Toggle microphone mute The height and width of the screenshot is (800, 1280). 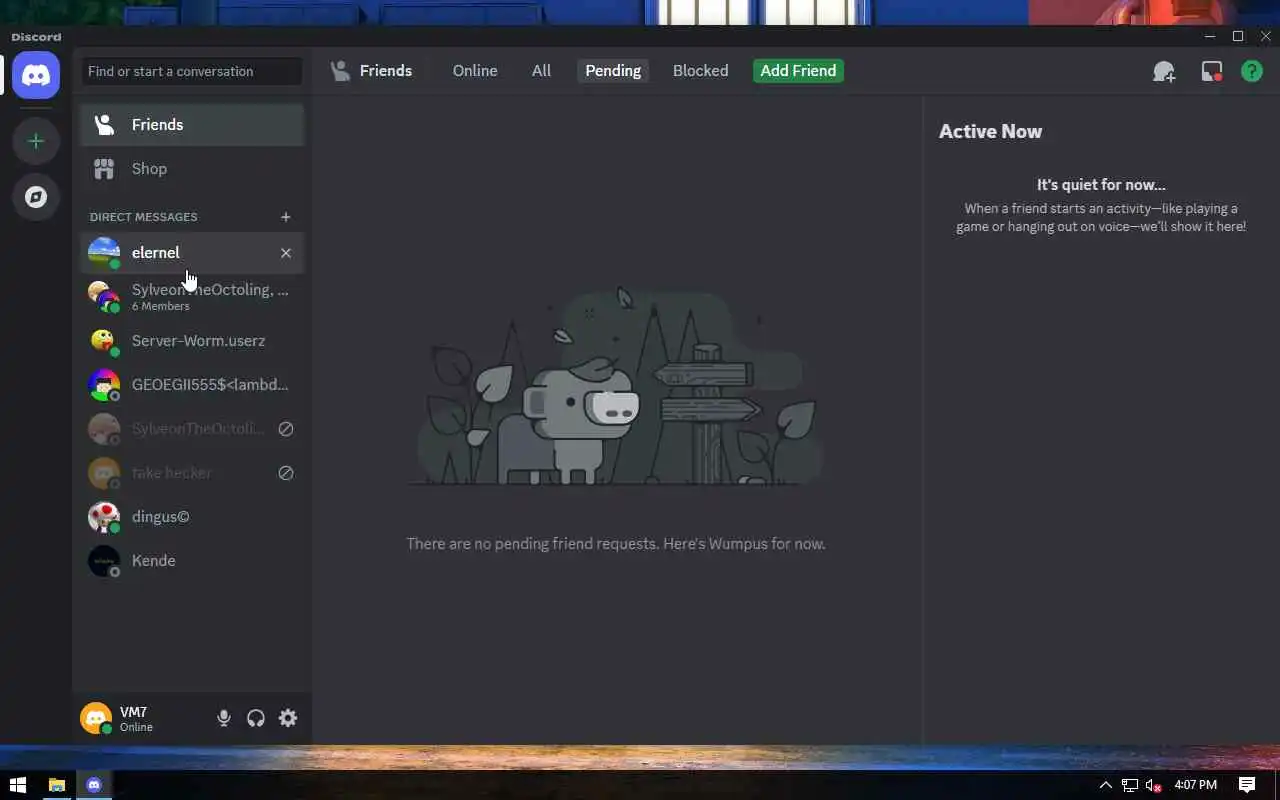coord(224,718)
